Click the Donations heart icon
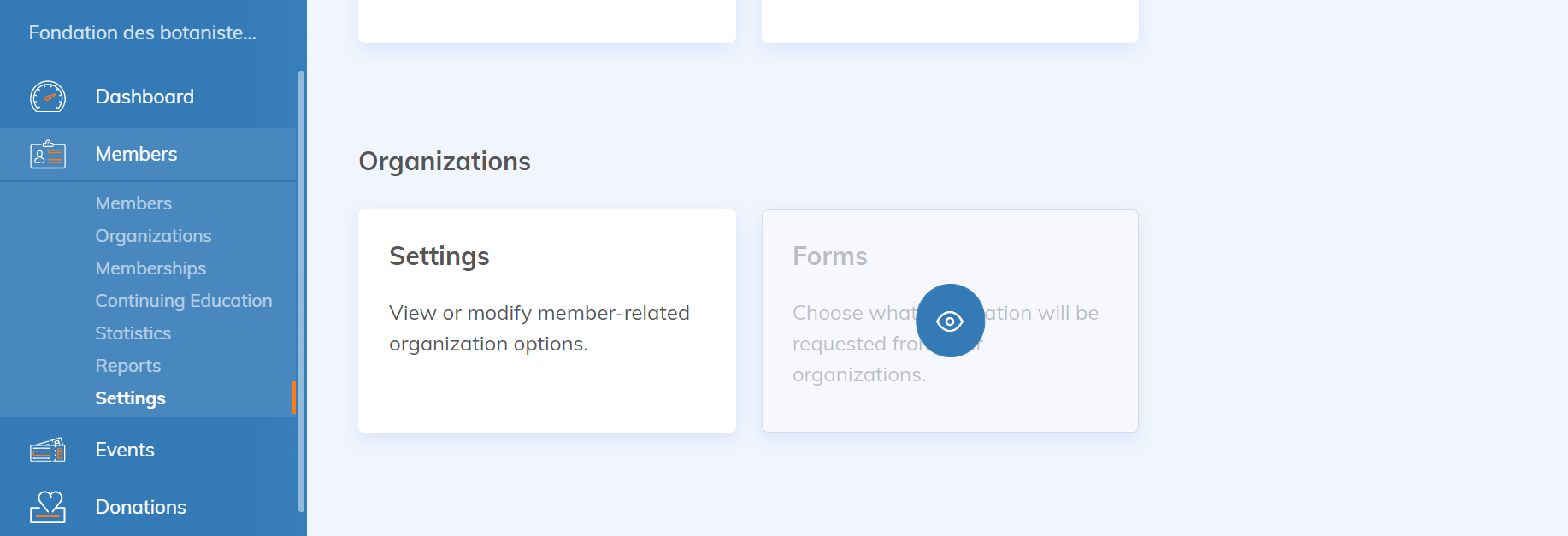This screenshot has width=1568, height=536. (48, 507)
